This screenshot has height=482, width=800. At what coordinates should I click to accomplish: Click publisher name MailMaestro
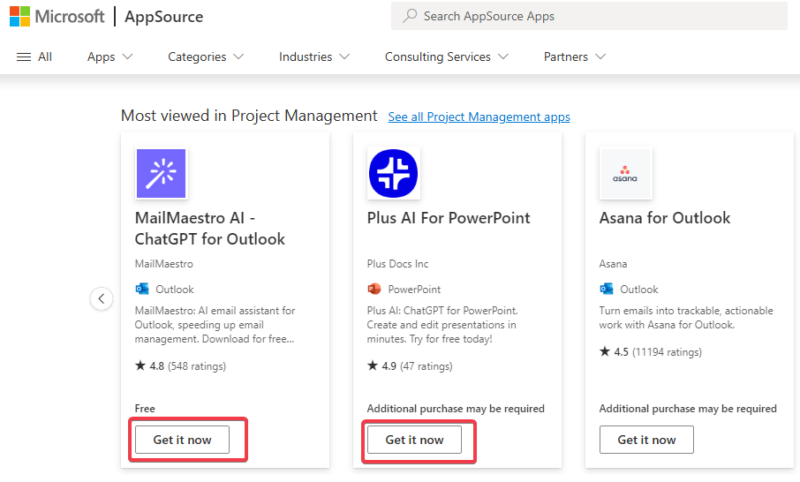point(164,264)
